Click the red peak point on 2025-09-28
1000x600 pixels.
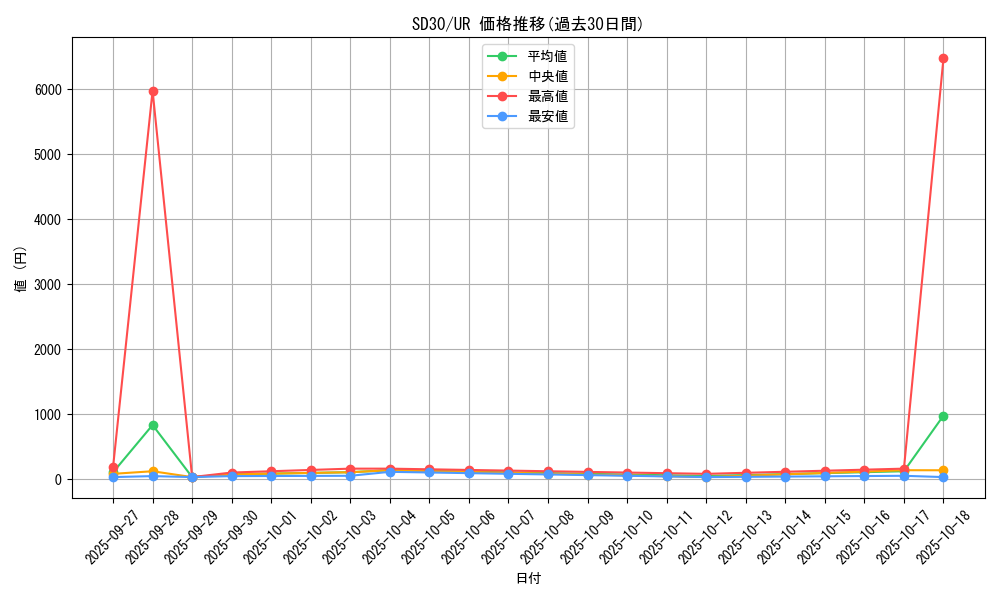pyautogui.click(x=153, y=90)
